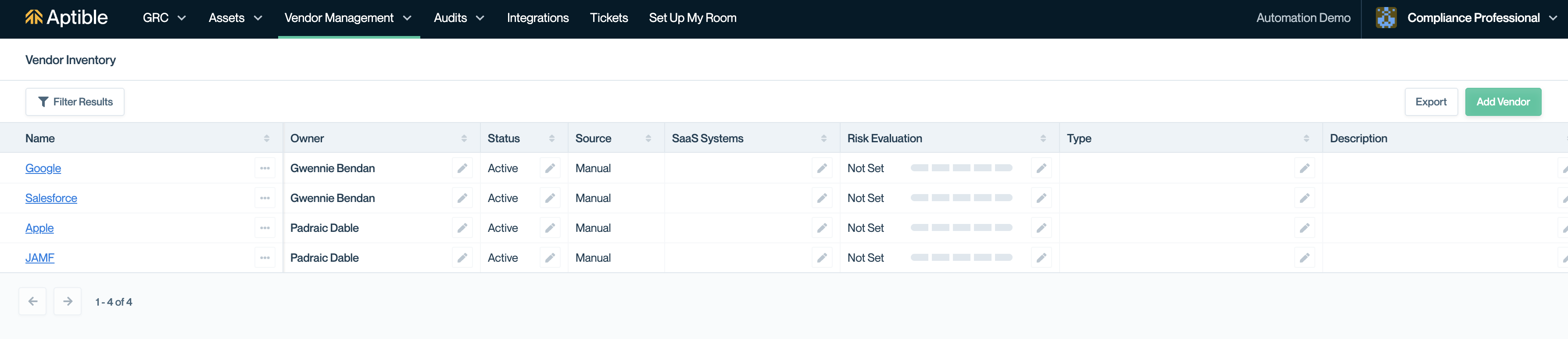Viewport: 1568px width, 339px height.
Task: Open the Apple vendor link
Action: pyautogui.click(x=39, y=228)
